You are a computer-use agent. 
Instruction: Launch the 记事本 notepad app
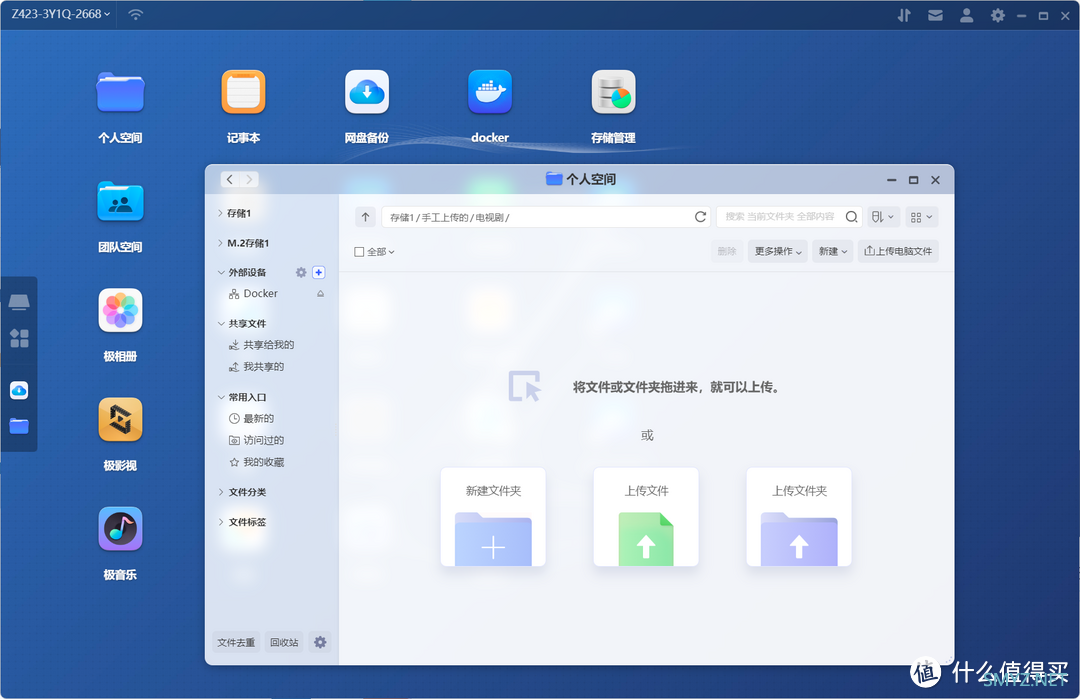(x=243, y=92)
